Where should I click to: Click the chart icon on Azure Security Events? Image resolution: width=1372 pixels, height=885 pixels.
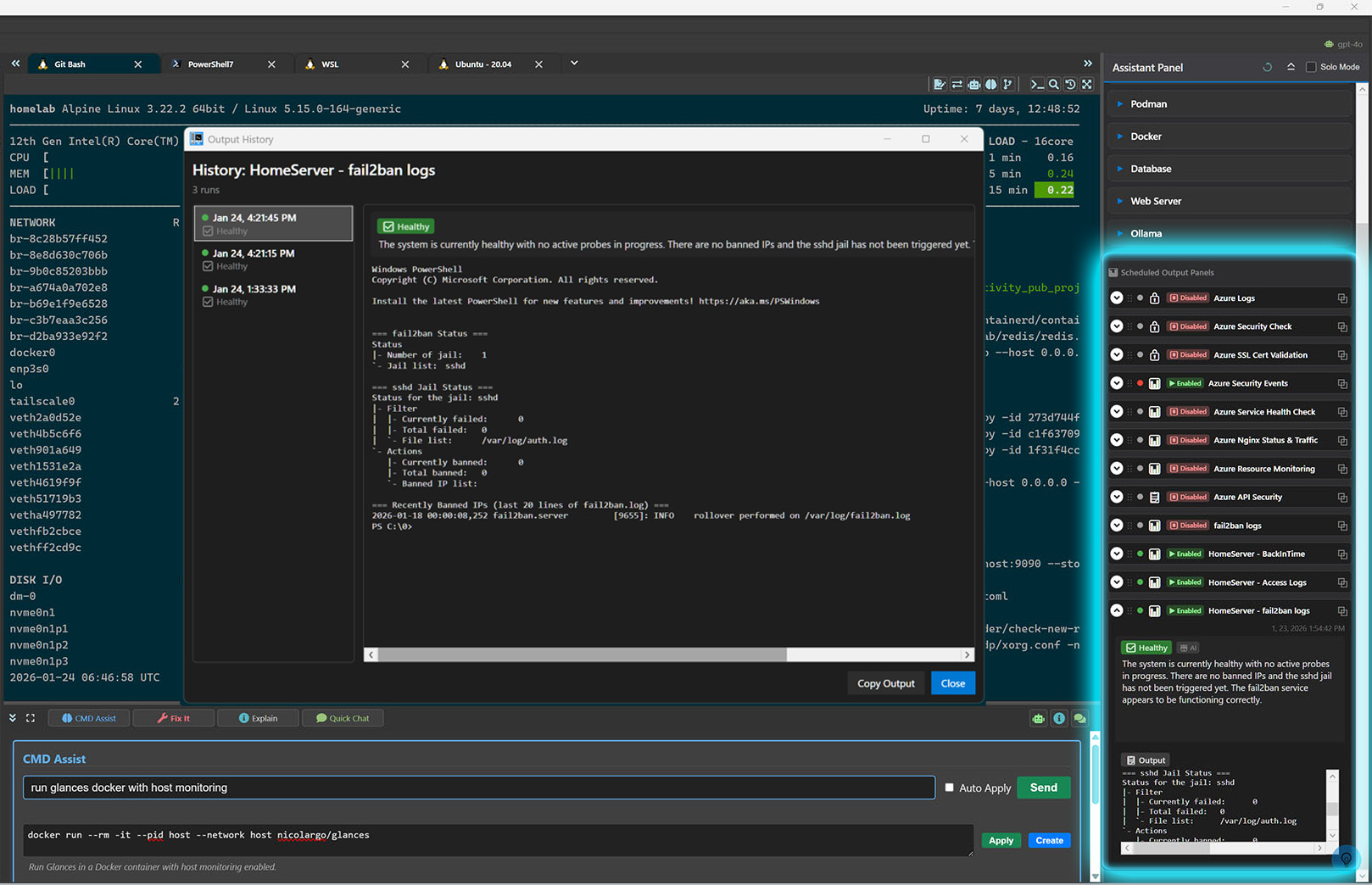(x=1154, y=384)
